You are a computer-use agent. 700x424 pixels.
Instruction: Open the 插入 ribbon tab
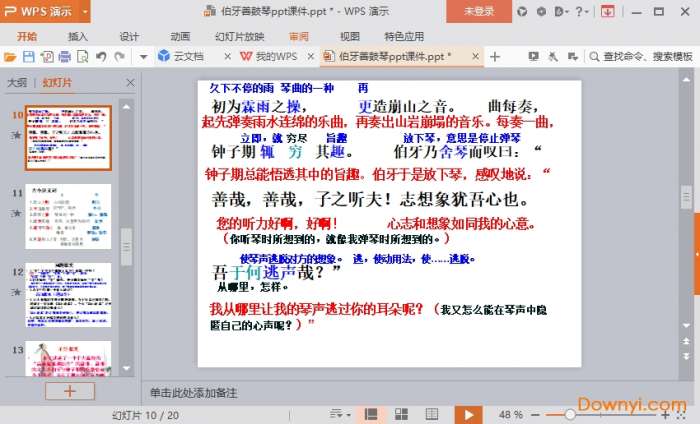[x=78, y=36]
